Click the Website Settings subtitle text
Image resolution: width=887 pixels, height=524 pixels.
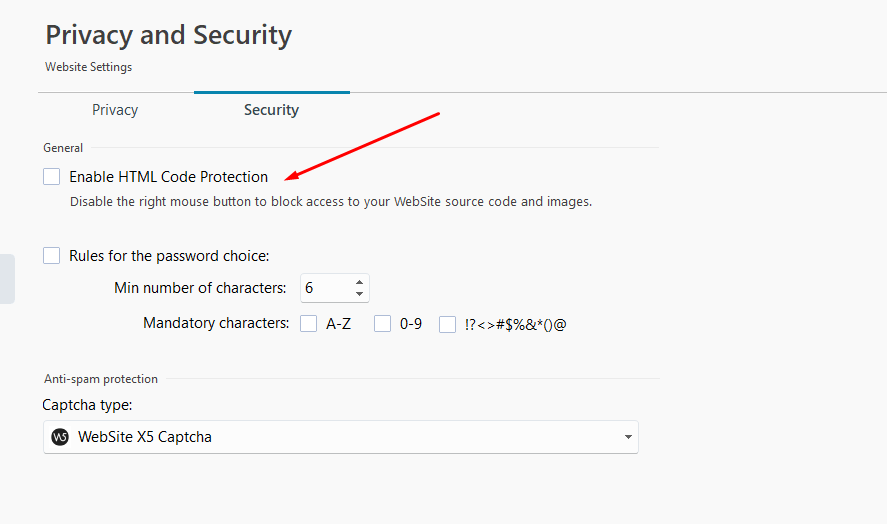89,67
